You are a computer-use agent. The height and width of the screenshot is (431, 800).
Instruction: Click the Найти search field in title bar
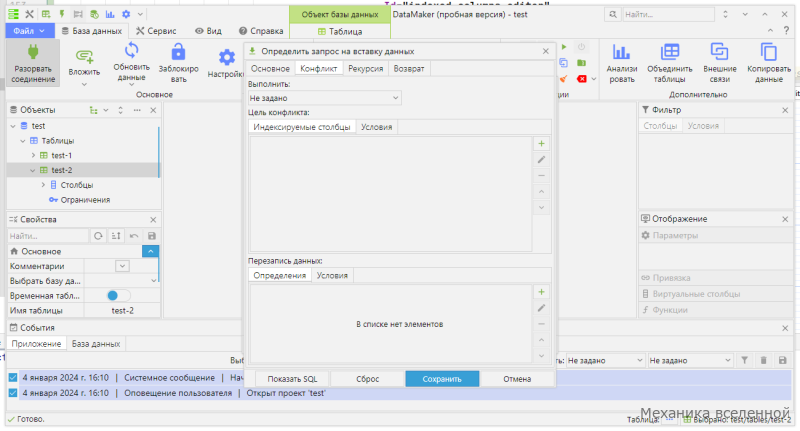[x=668, y=14]
